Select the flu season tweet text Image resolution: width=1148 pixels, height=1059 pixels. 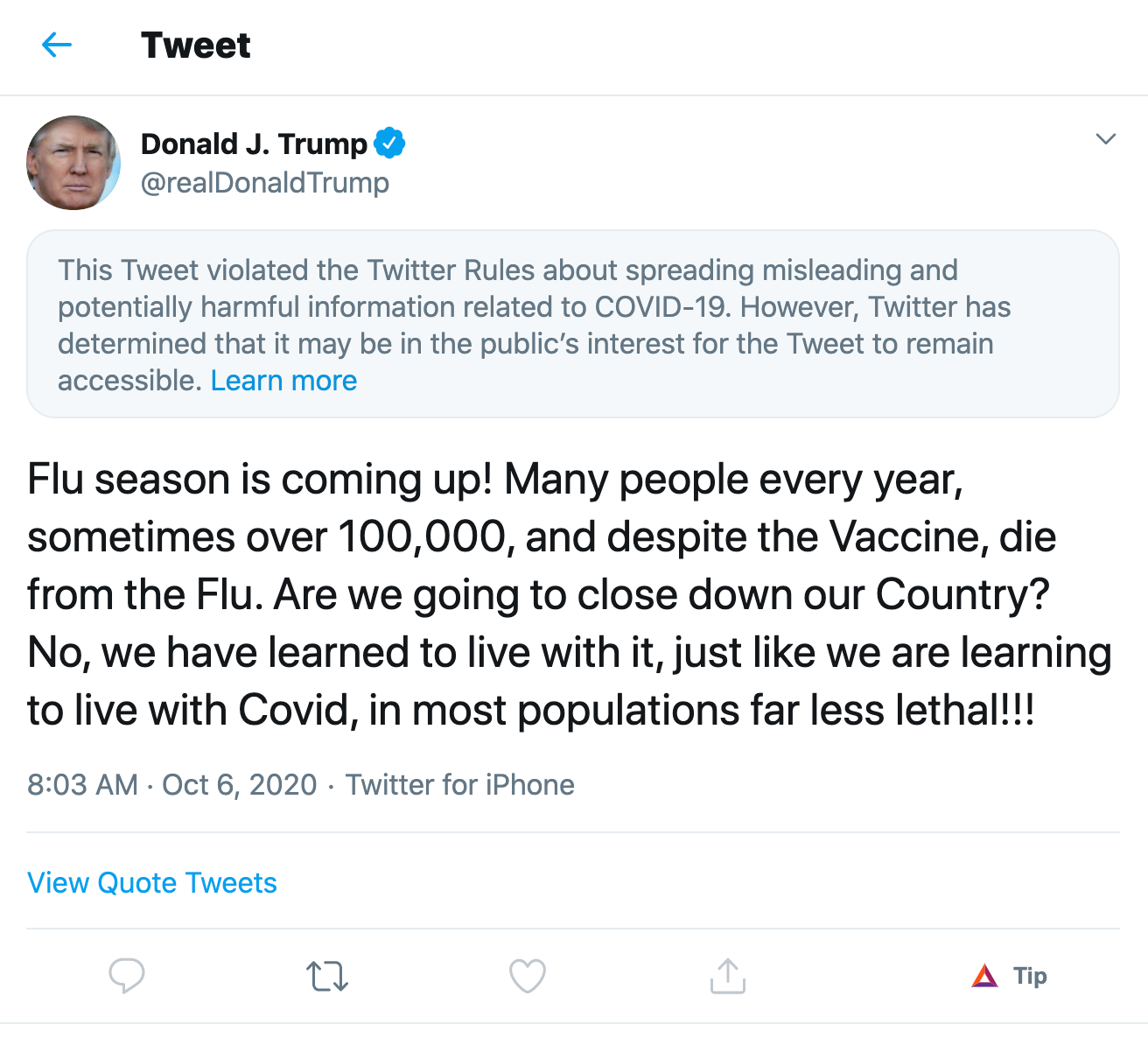tap(570, 594)
